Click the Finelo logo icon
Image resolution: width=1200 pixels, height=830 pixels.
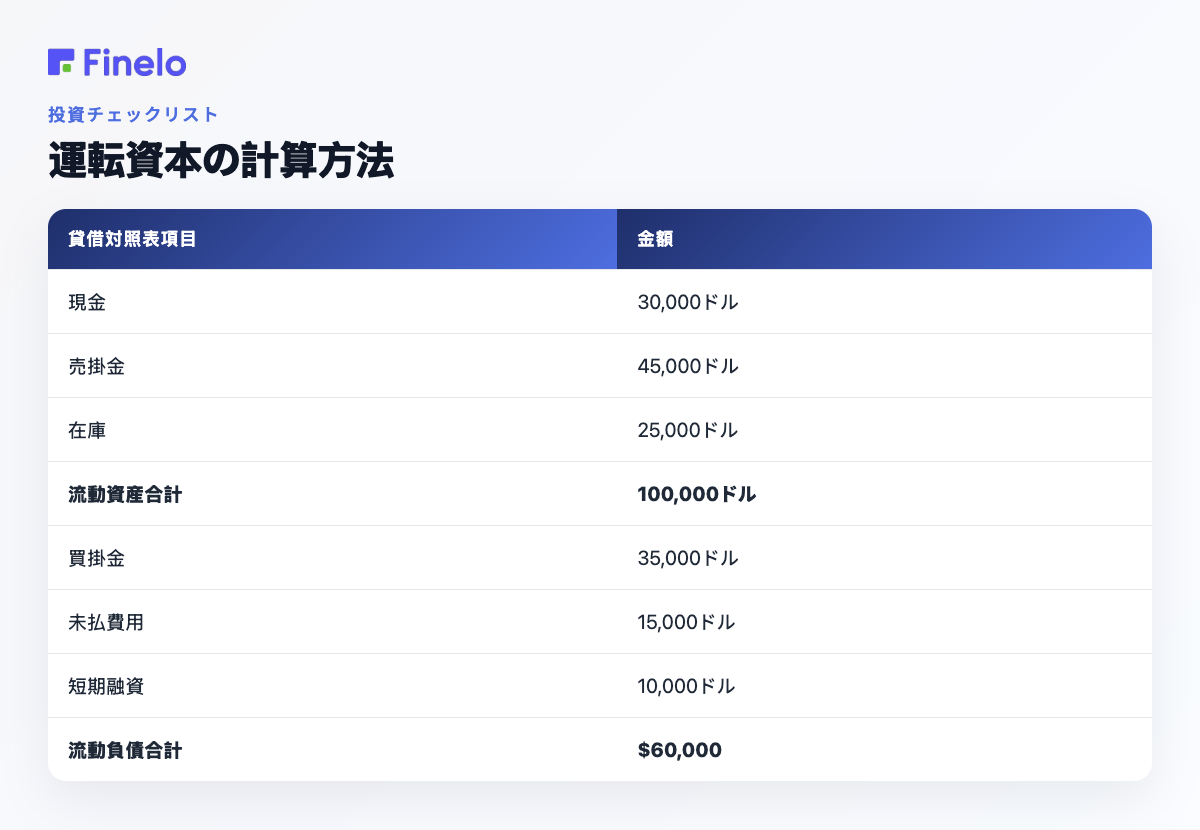tap(61, 62)
